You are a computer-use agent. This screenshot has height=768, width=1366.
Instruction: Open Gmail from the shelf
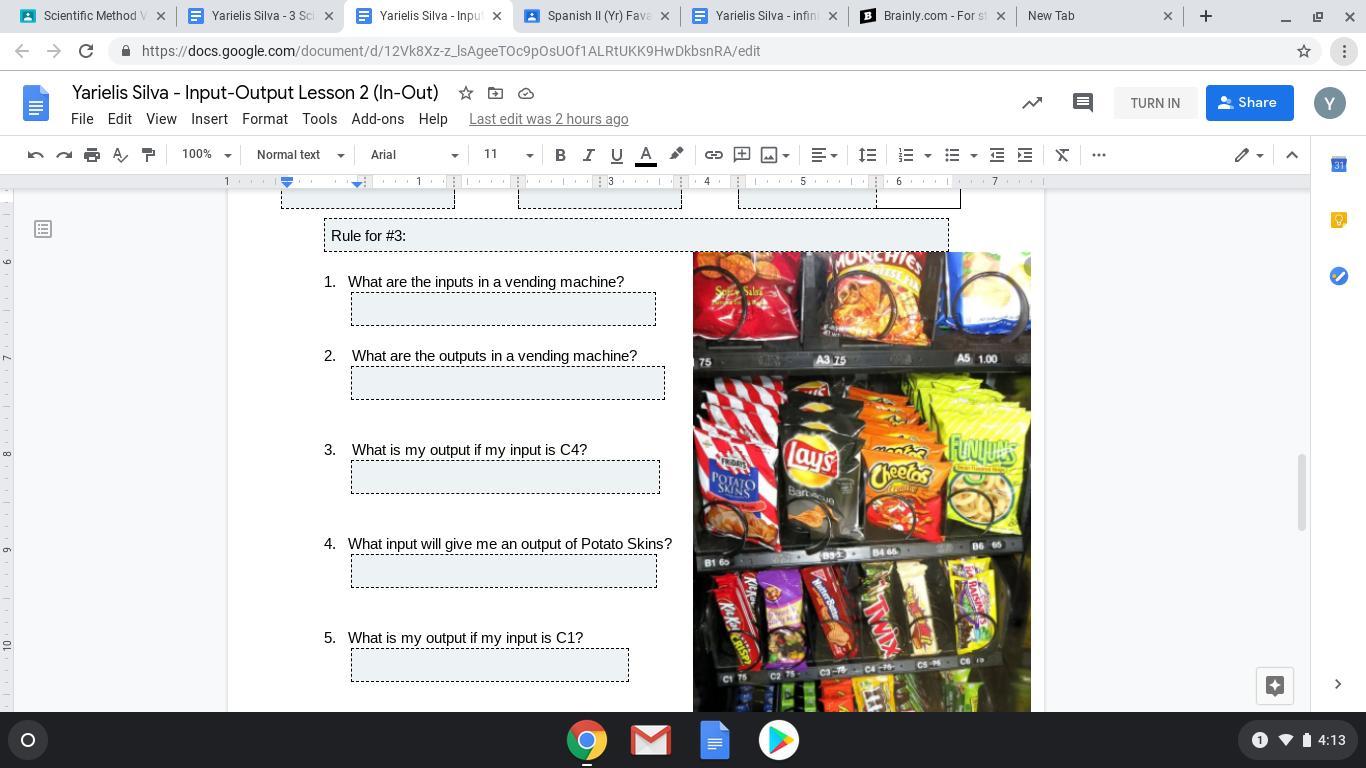(x=651, y=740)
